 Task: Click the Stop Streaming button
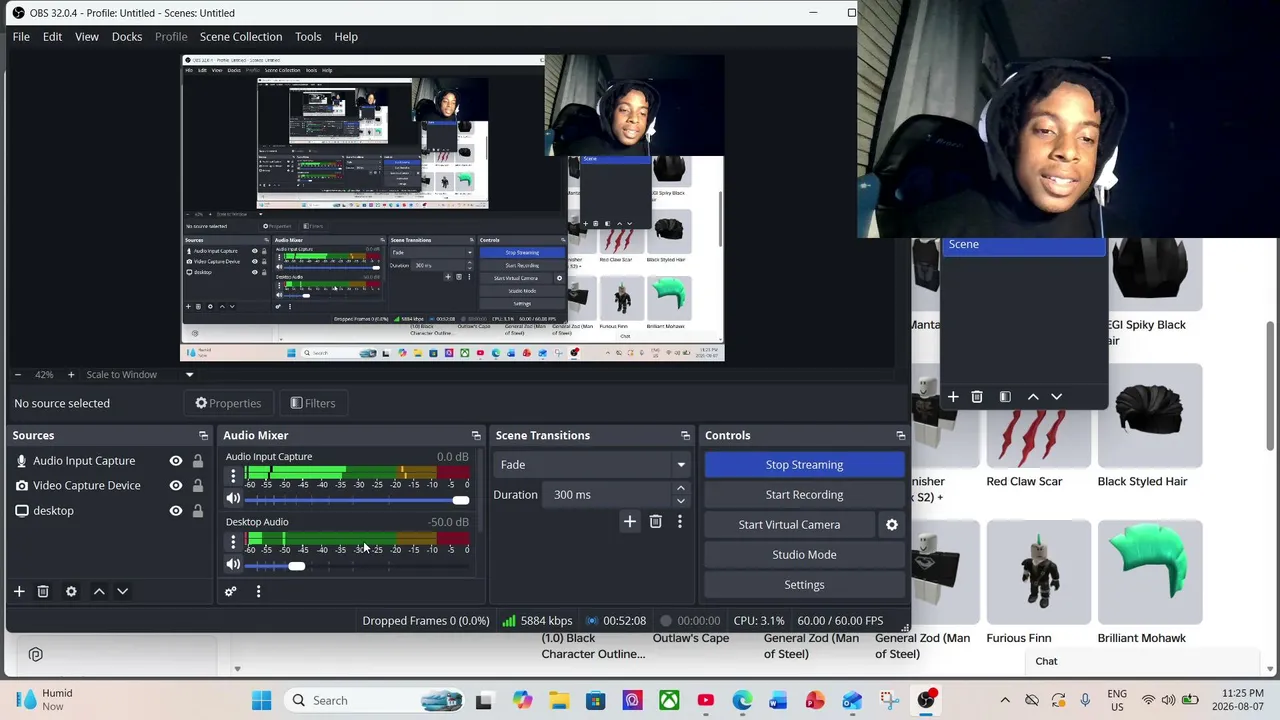point(804,464)
